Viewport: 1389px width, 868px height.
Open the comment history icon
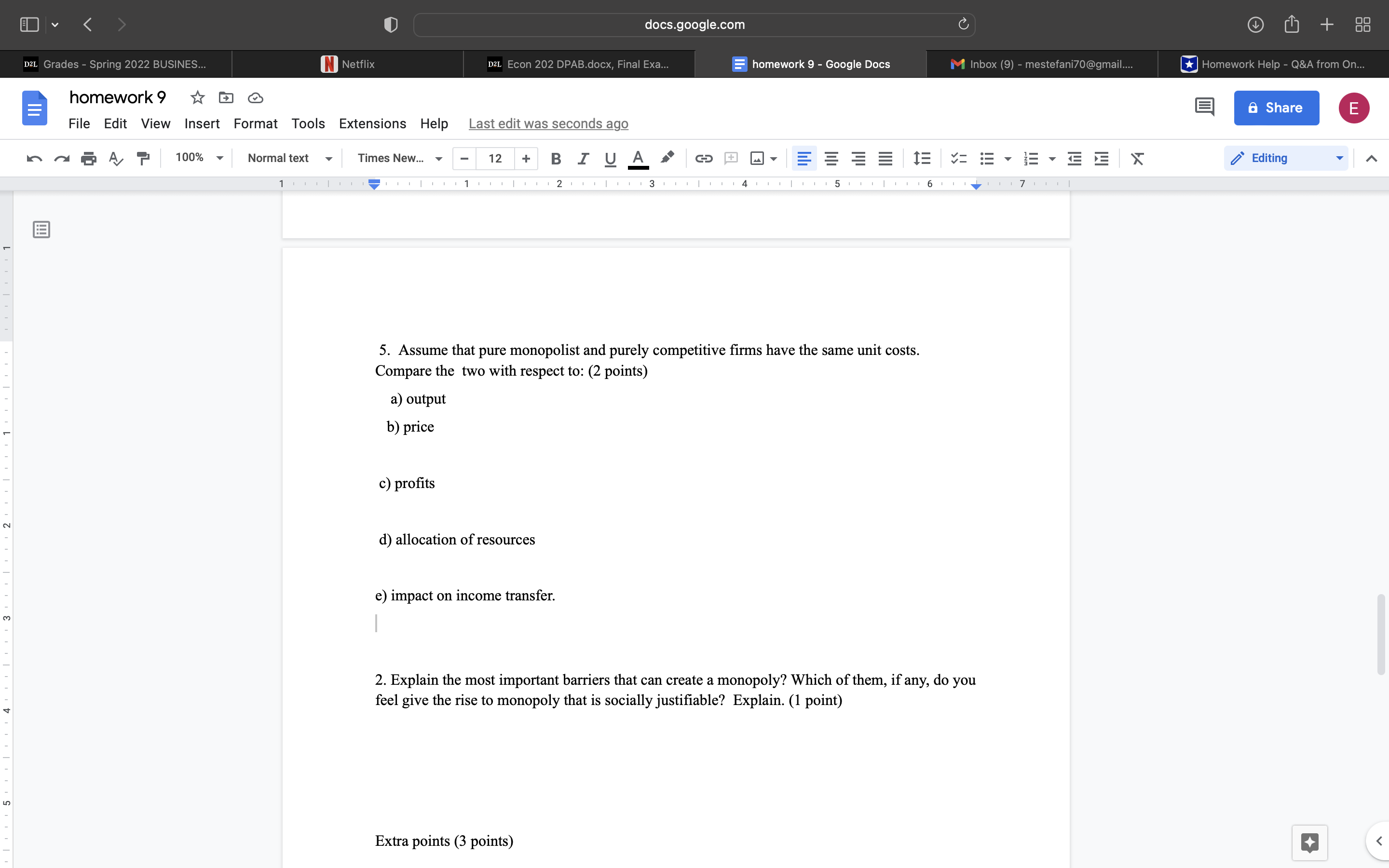(1204, 107)
